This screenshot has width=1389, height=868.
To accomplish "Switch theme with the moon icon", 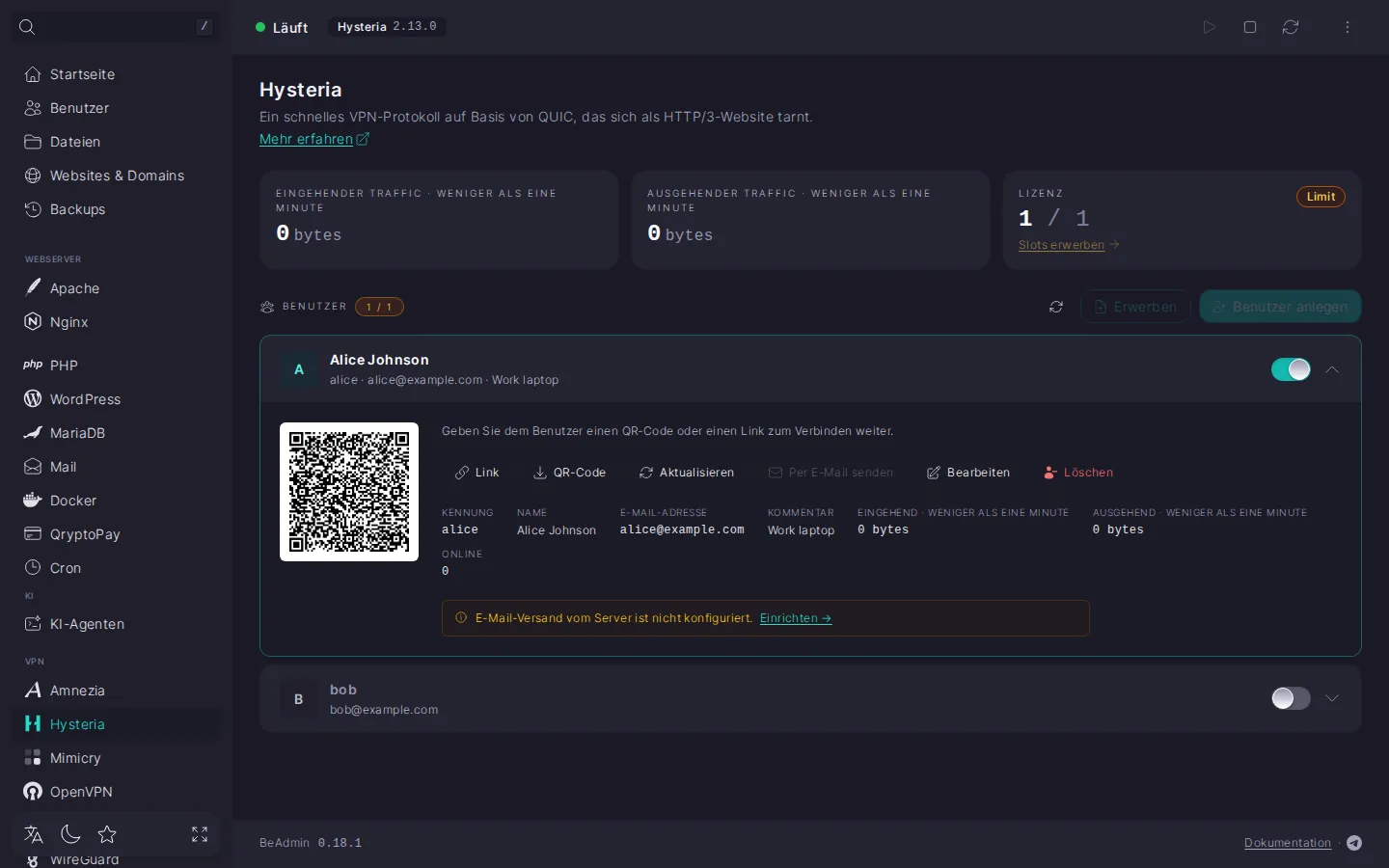I will 70,834.
